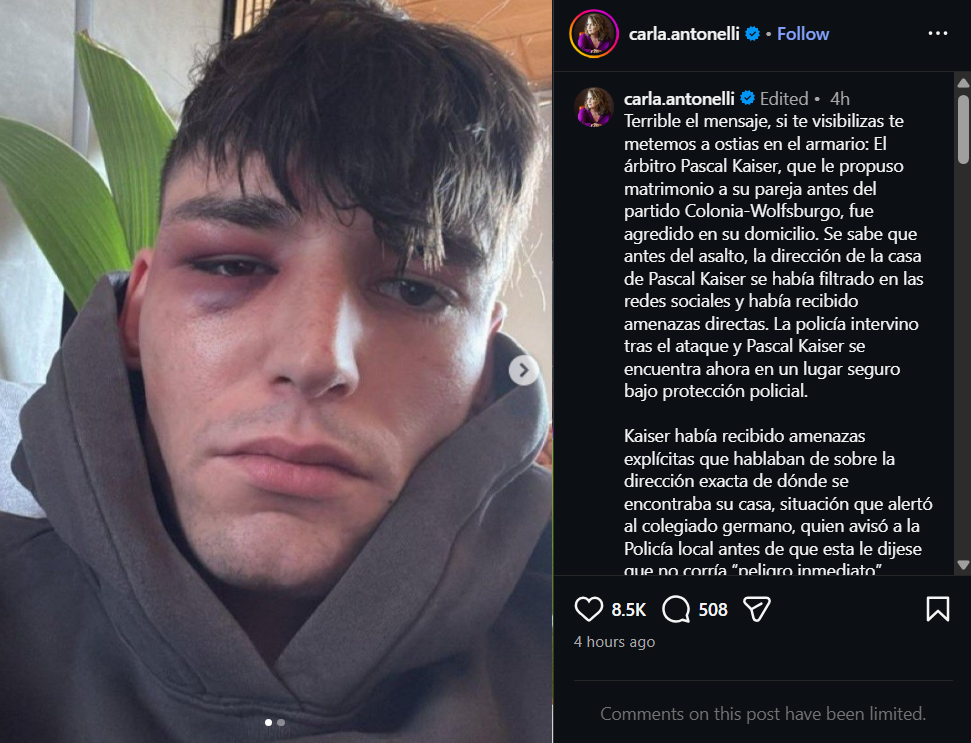971x743 pixels.
Task: Select the second carousel dot indicator
Action: pos(281,723)
